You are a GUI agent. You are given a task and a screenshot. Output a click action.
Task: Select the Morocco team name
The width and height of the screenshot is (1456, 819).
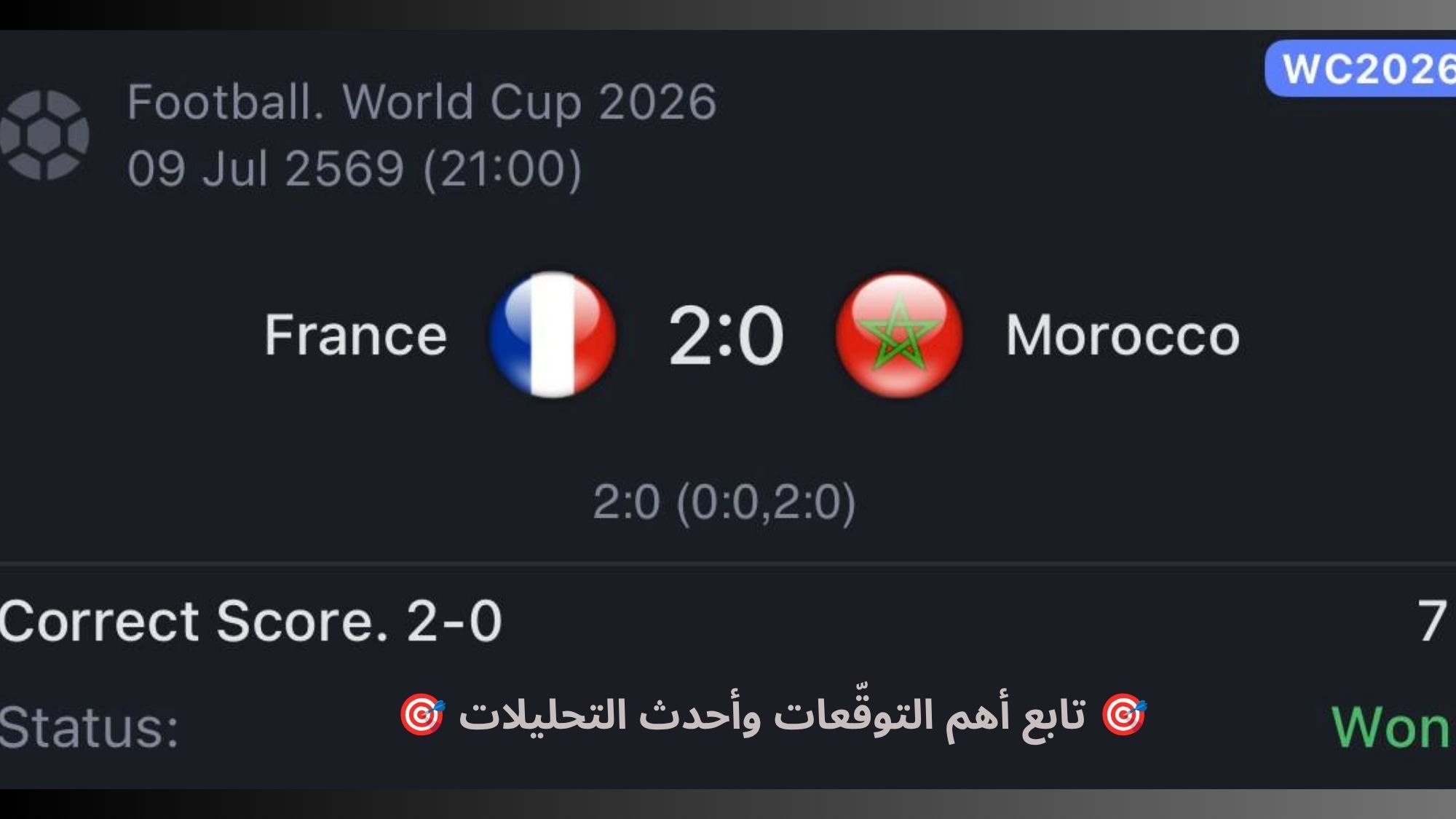(x=1123, y=336)
